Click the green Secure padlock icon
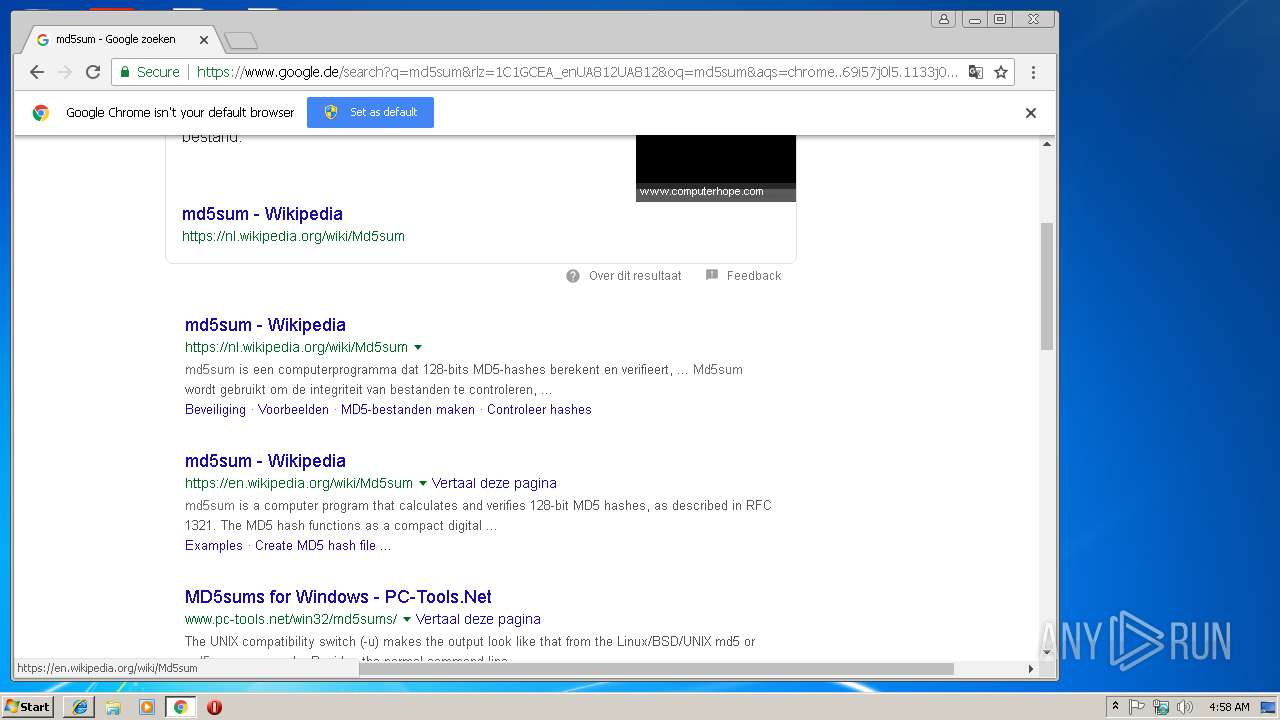Viewport: 1280px width, 720px height. (x=125, y=72)
